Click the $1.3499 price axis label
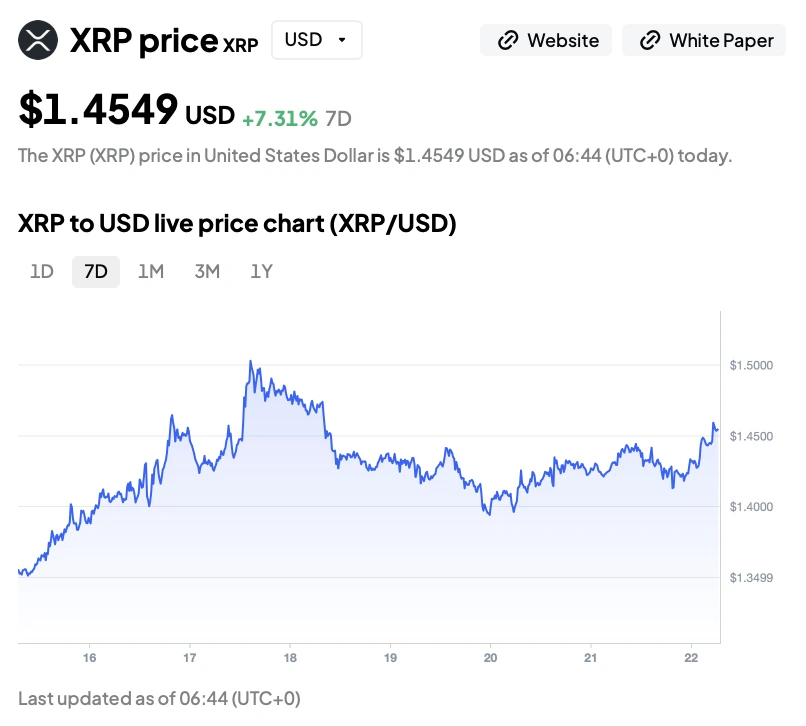 [x=750, y=578]
